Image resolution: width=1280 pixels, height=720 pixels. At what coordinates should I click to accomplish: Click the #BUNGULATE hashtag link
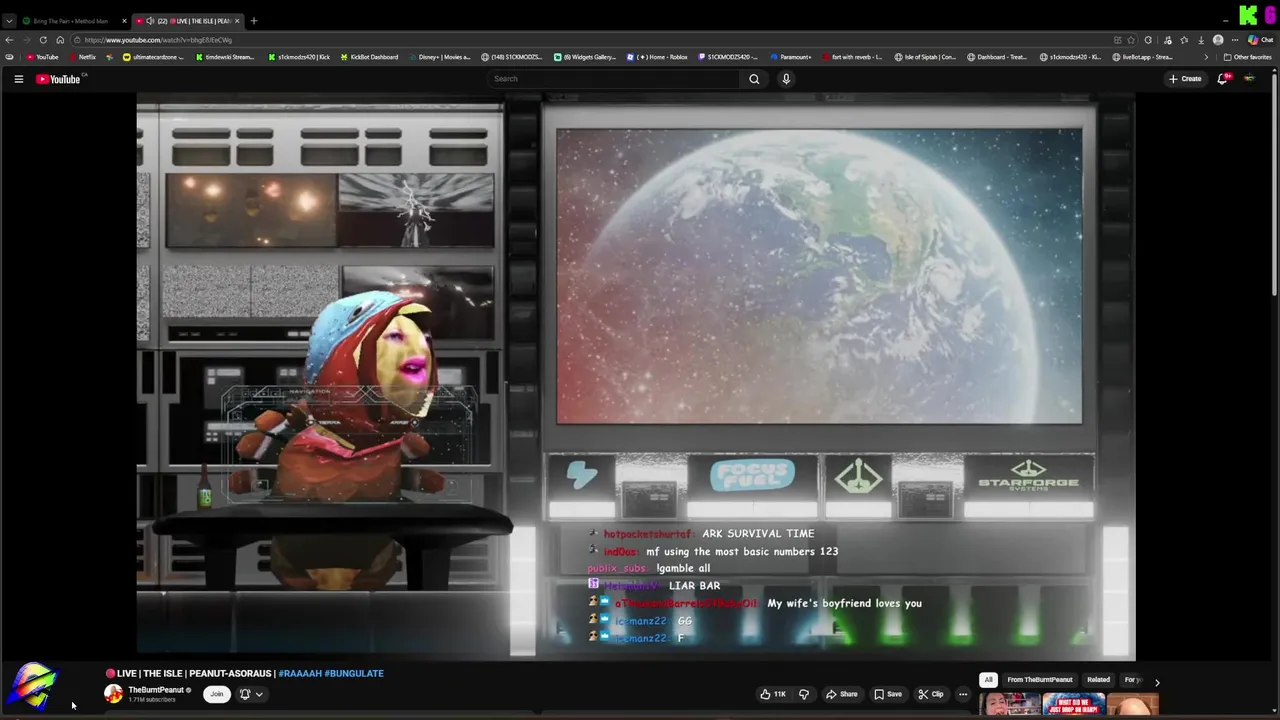[x=354, y=674]
